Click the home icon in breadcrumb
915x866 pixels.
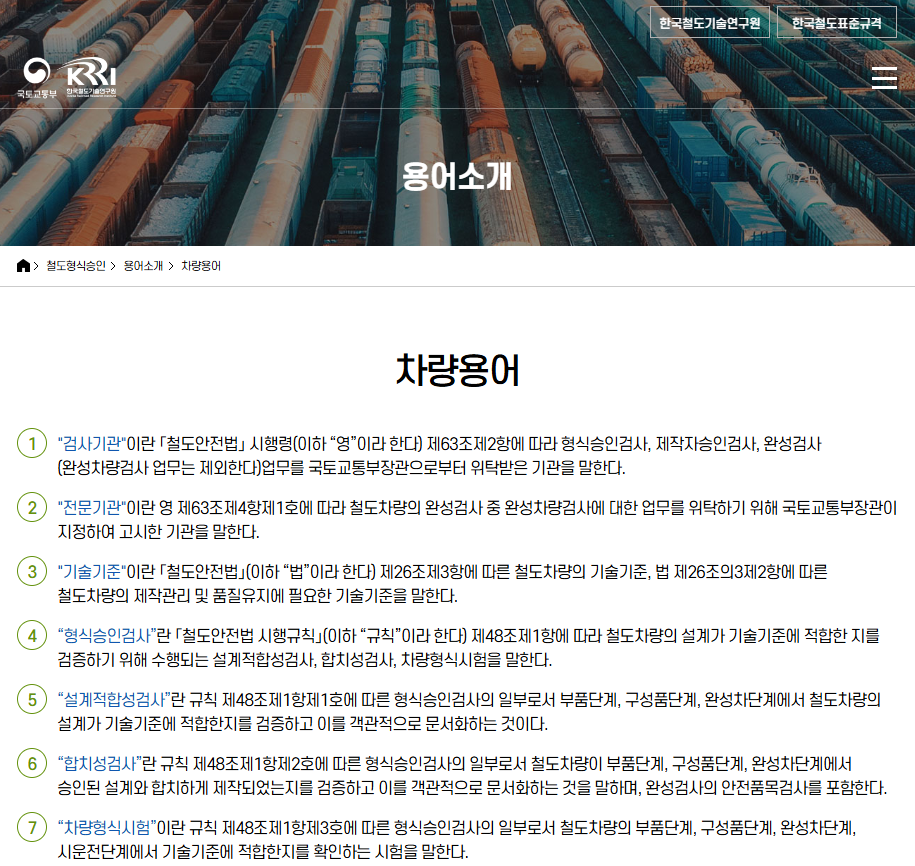click(24, 266)
